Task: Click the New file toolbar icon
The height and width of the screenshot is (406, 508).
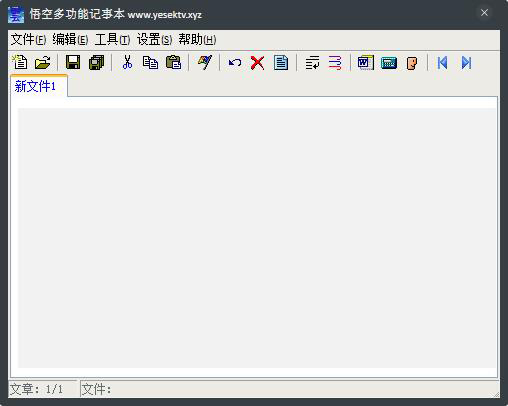Action: coord(20,62)
